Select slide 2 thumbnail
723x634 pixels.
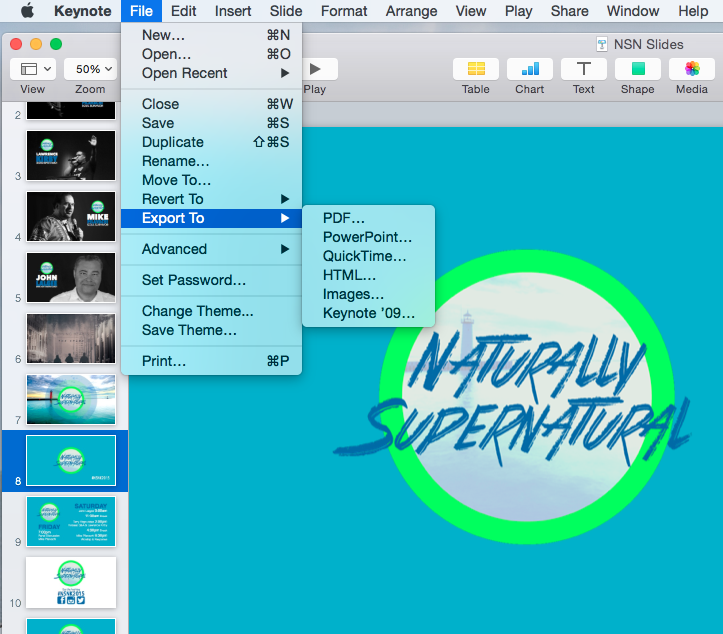(71, 111)
